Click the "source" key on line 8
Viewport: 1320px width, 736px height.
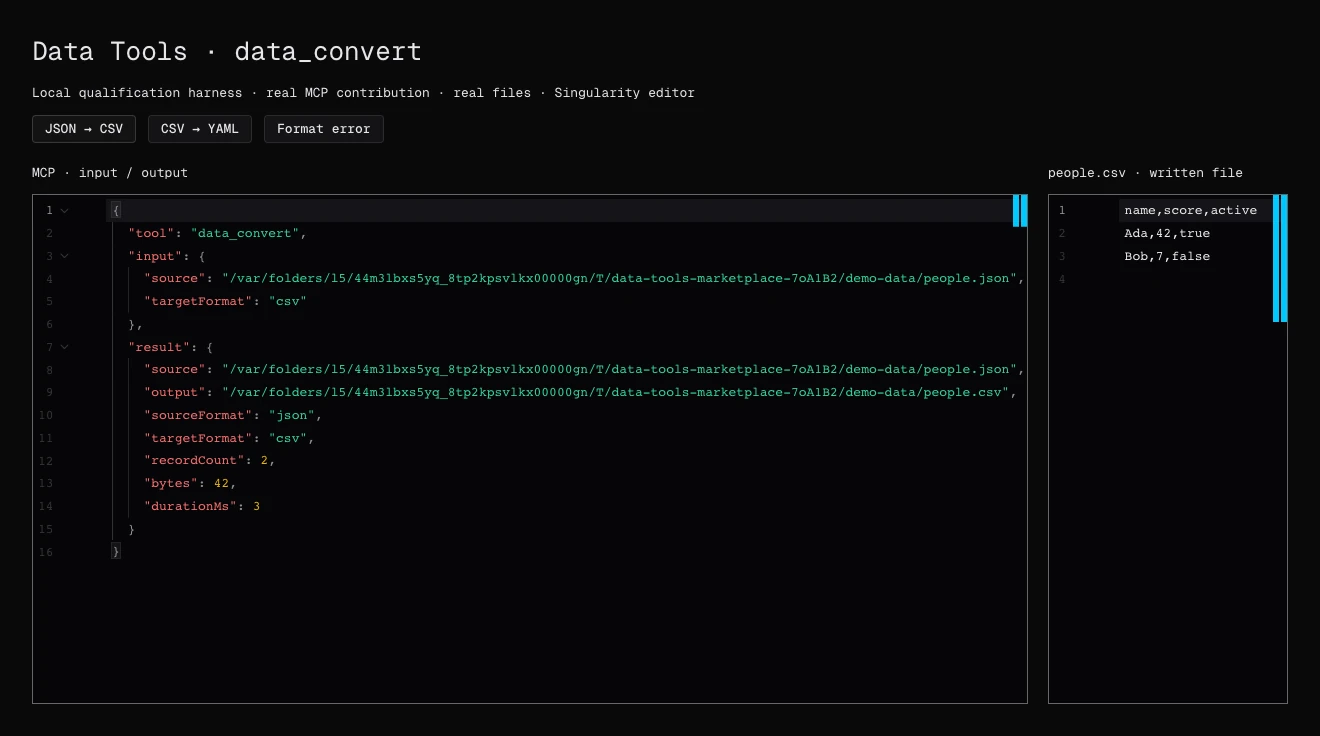[175, 370]
